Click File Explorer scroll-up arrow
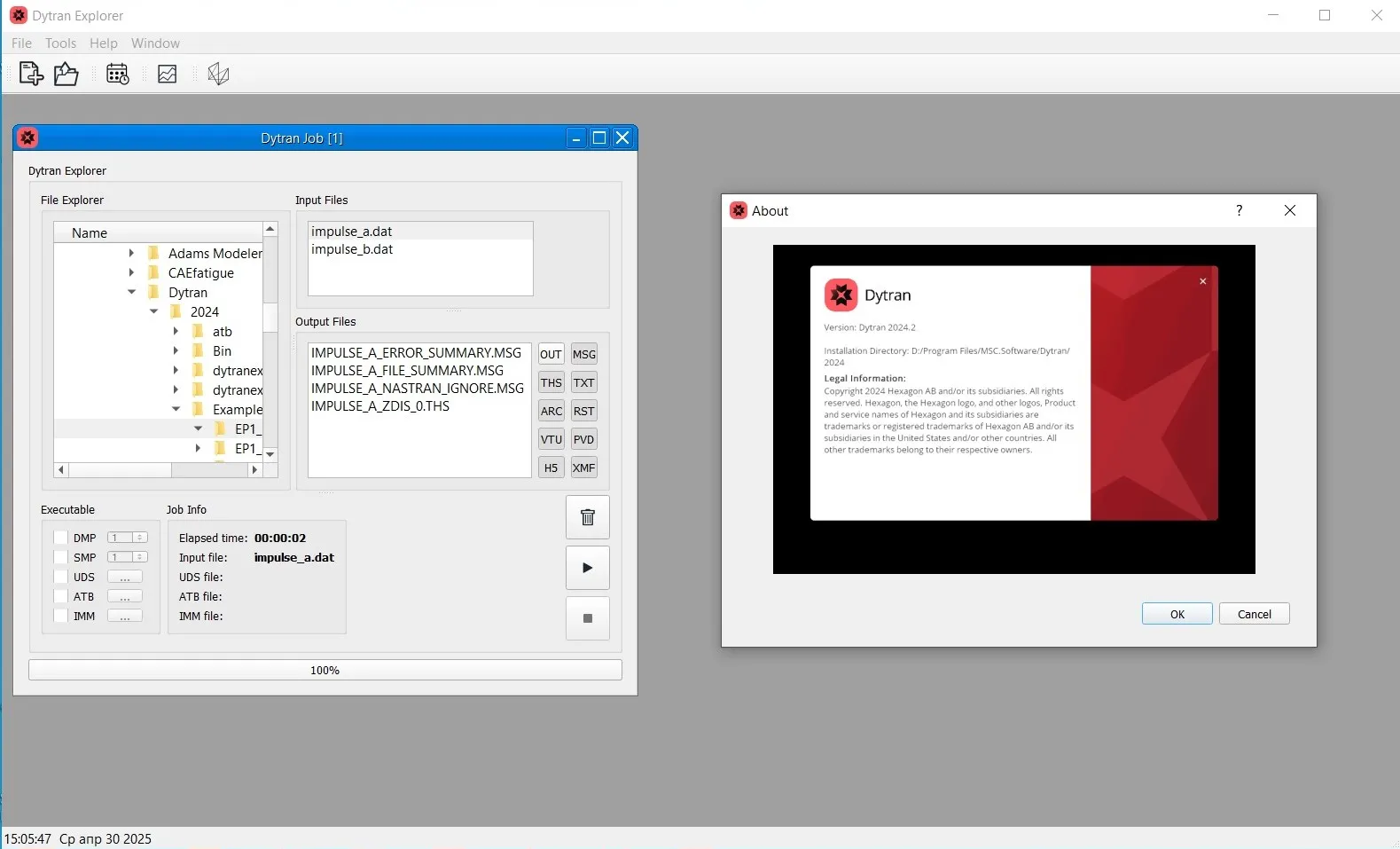Viewport: 1400px width, 849px height. (x=270, y=229)
